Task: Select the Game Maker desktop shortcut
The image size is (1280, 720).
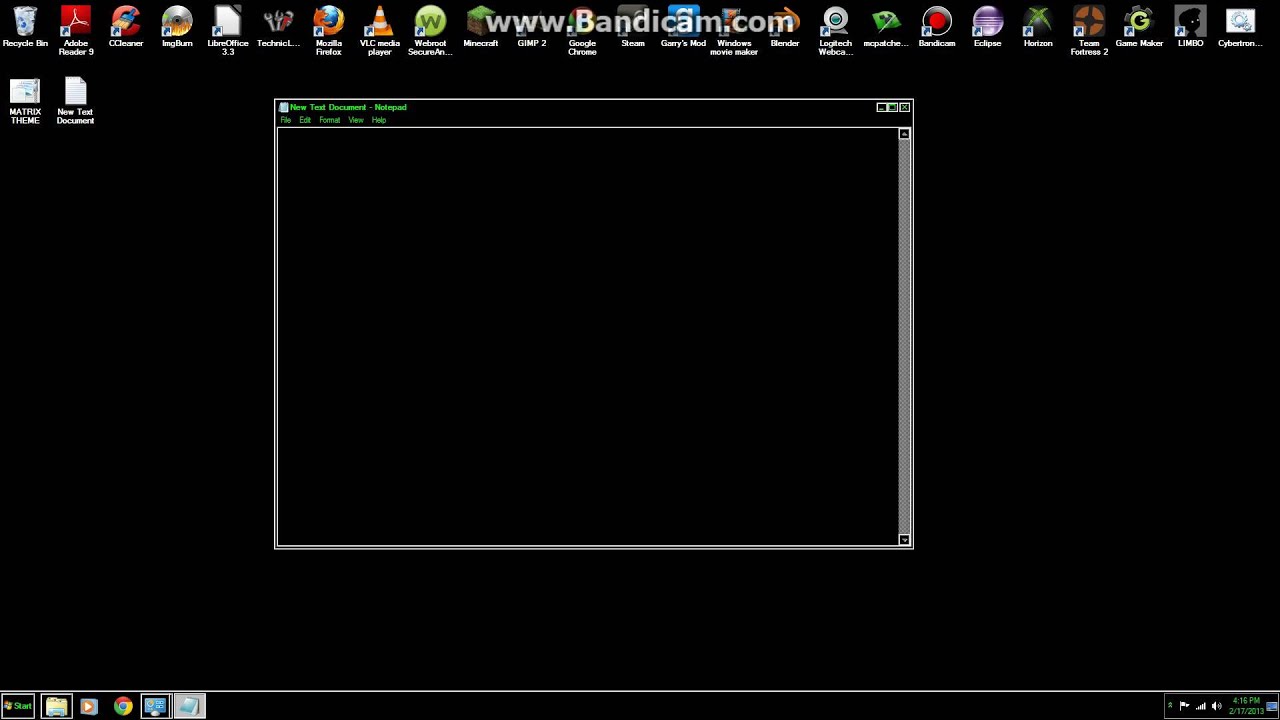Action: coord(1139,28)
